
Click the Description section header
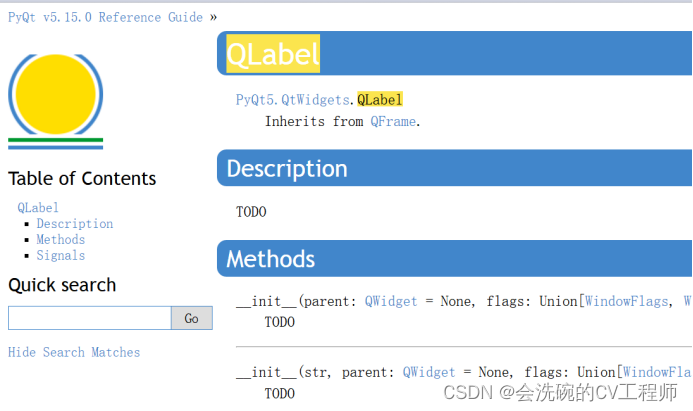pos(287,168)
